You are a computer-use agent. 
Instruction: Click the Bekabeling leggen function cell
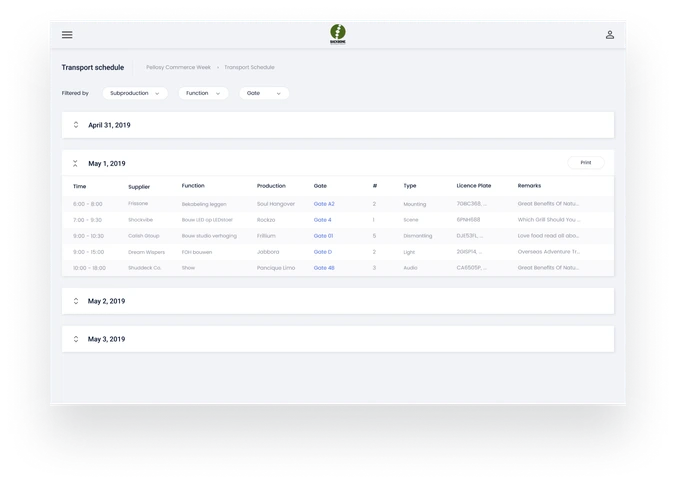click(x=204, y=204)
